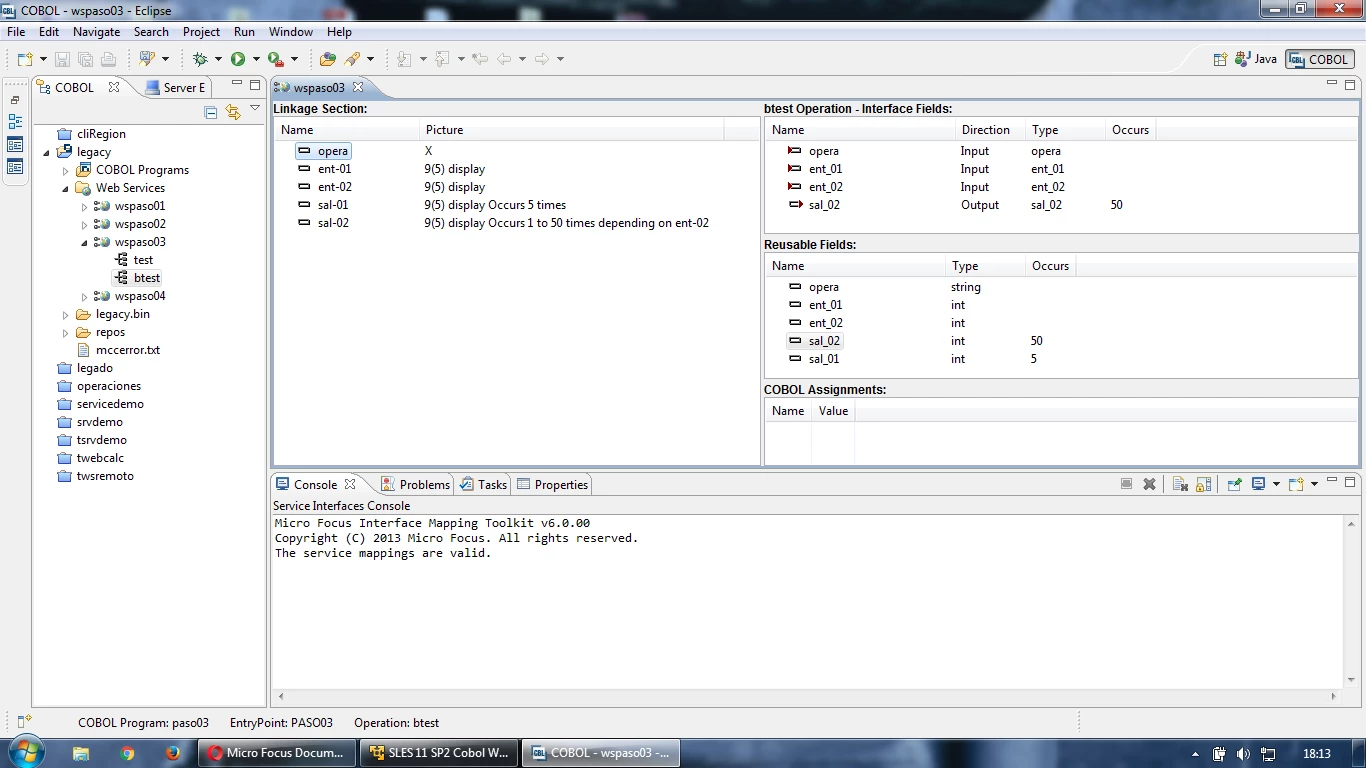The width and height of the screenshot is (1366, 768).
Task: Open the Debug dropdown arrow
Action: (x=218, y=59)
